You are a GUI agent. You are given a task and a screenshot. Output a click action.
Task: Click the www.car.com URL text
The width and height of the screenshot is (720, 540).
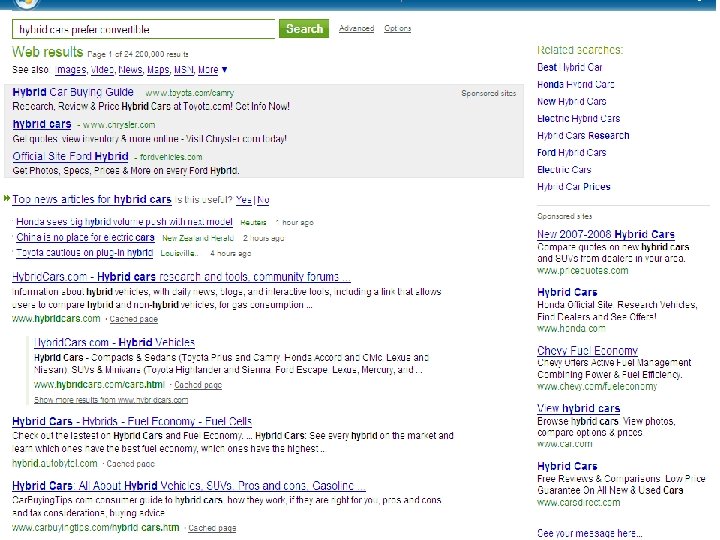tap(564, 444)
